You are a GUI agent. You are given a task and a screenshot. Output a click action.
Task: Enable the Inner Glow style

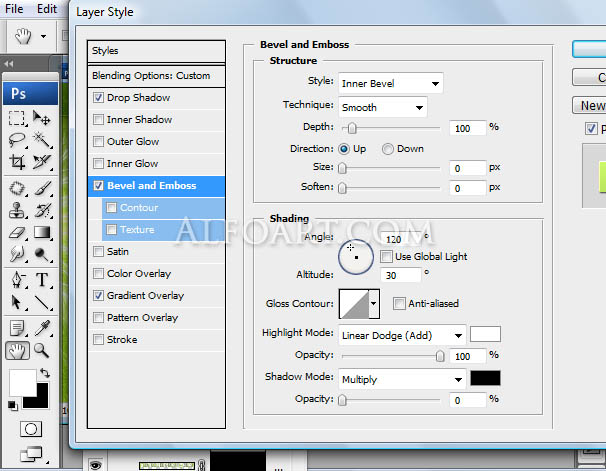(98, 164)
